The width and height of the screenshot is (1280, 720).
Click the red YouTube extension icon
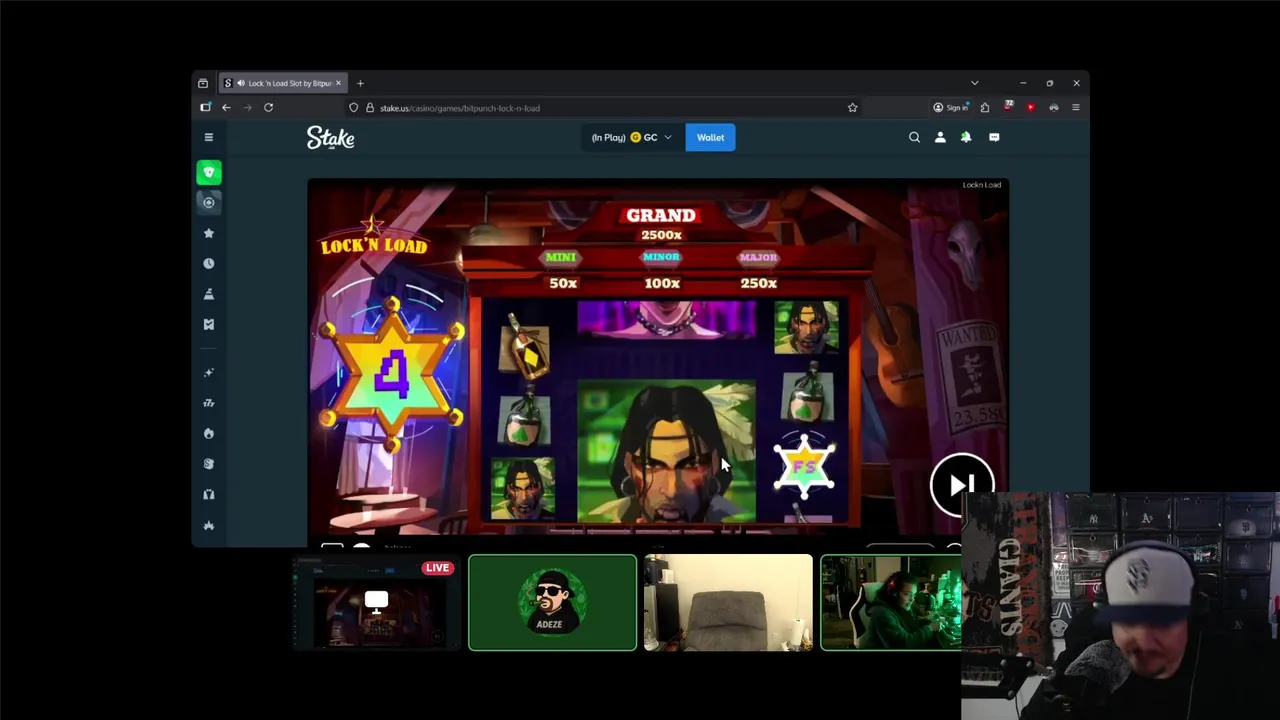coord(1031,108)
